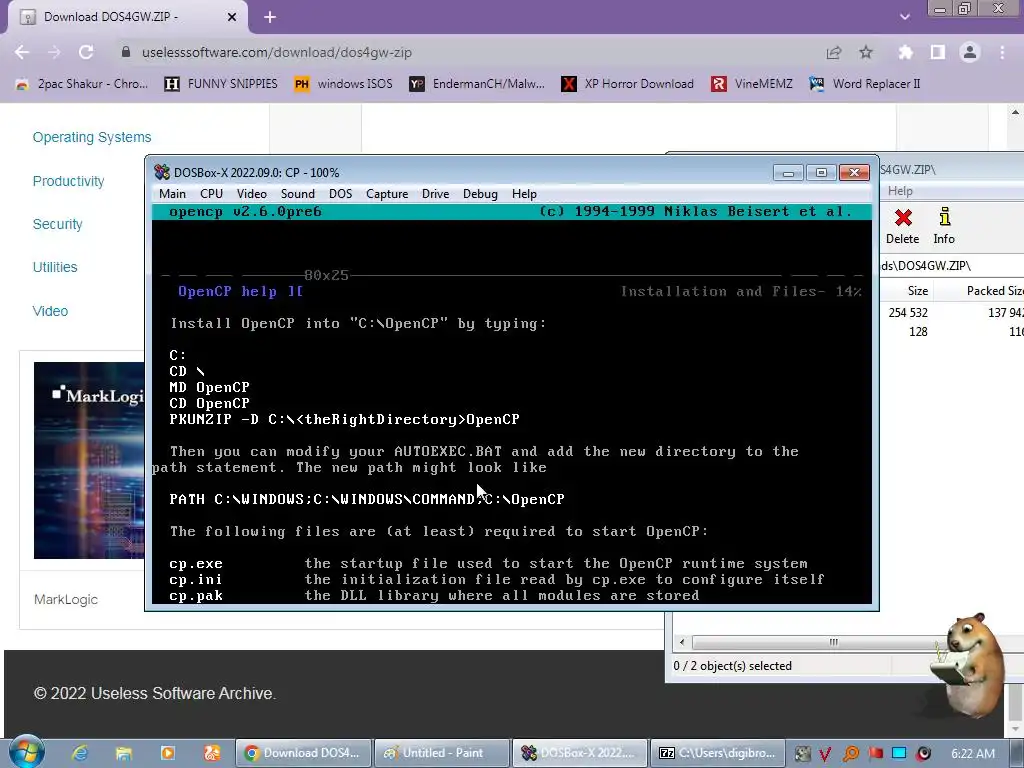
Task: Click the MarkLogic ad image
Action: [x=89, y=460]
